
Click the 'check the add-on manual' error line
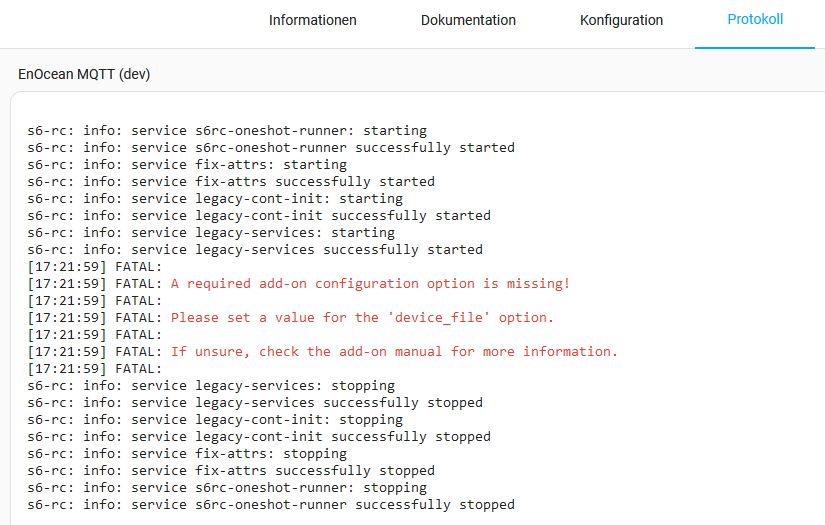pos(394,352)
